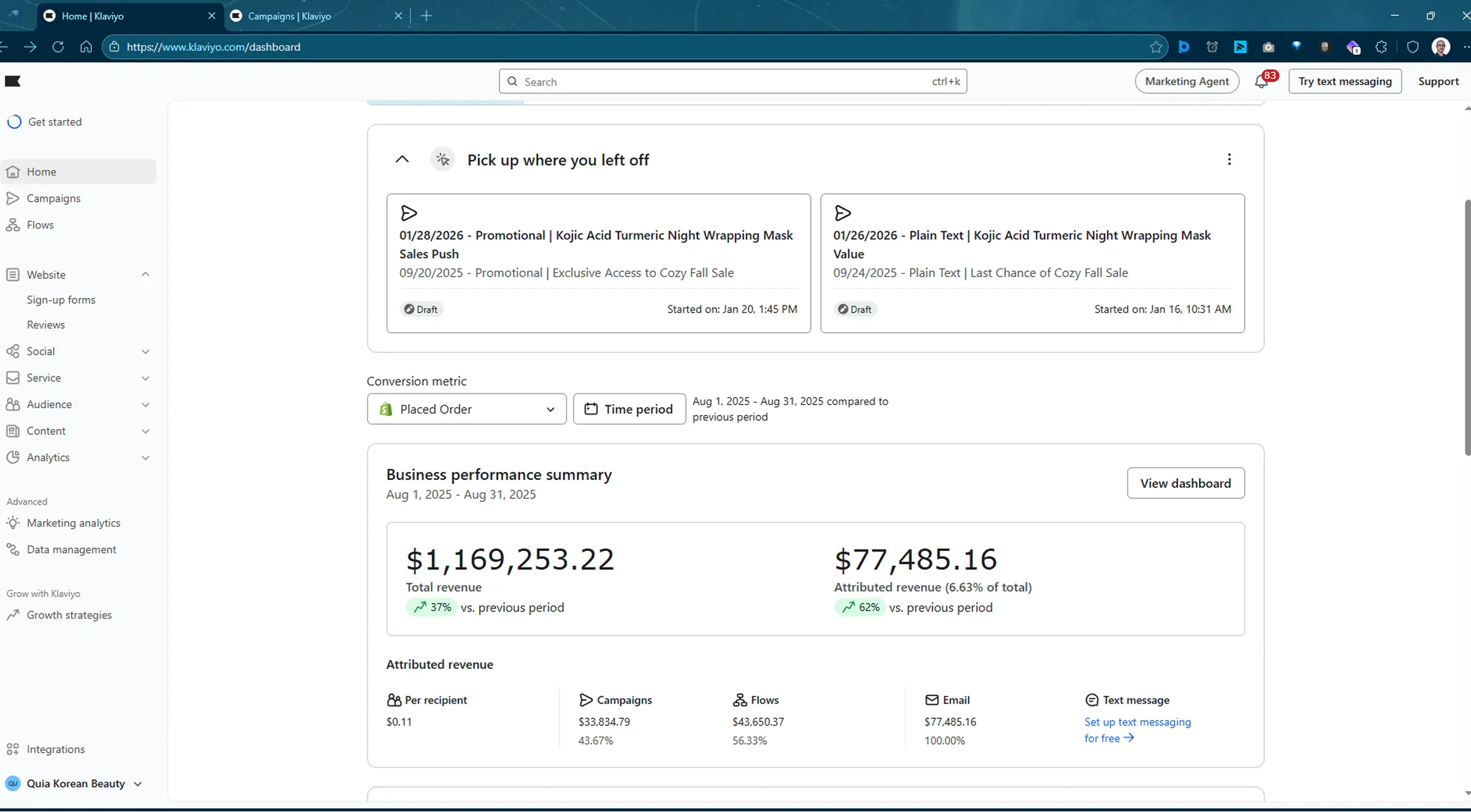Click the Data management icon
The image size is (1471, 812).
point(13,549)
